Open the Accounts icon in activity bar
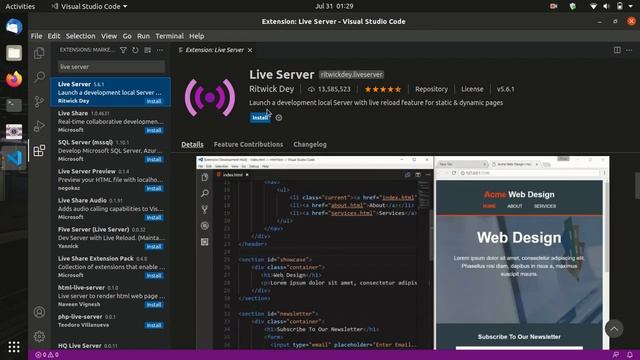Viewport: 640px width, 360px height. [39, 312]
